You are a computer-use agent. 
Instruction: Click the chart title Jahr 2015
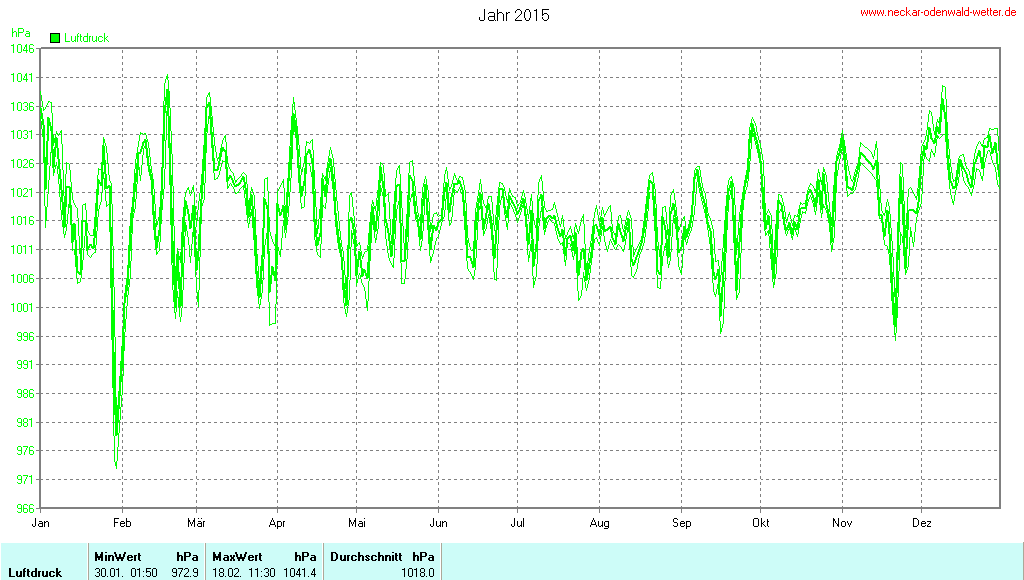[514, 15]
